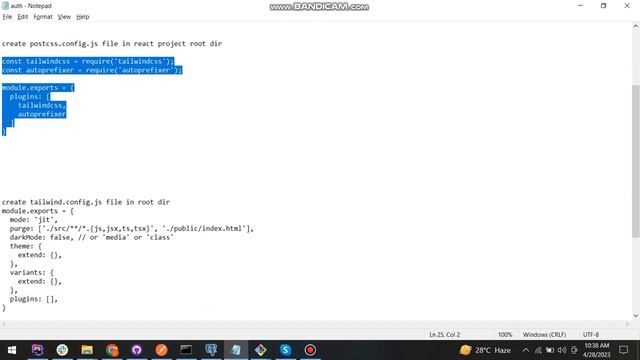Open the volume speaker tray icon

coord(562,350)
